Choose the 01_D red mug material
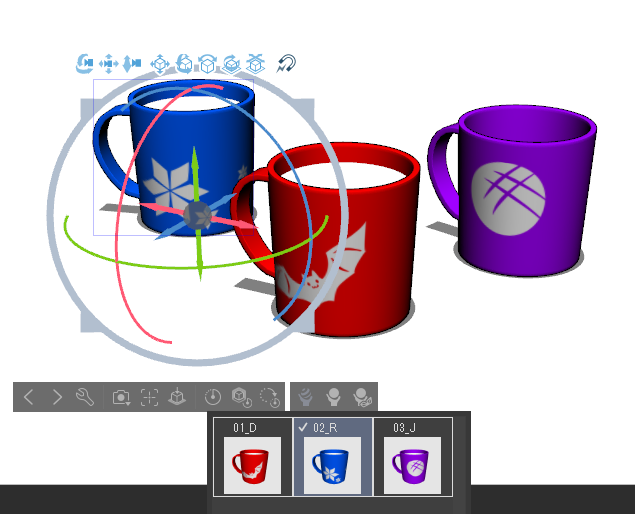Viewport: 635px width, 514px height. click(x=252, y=463)
